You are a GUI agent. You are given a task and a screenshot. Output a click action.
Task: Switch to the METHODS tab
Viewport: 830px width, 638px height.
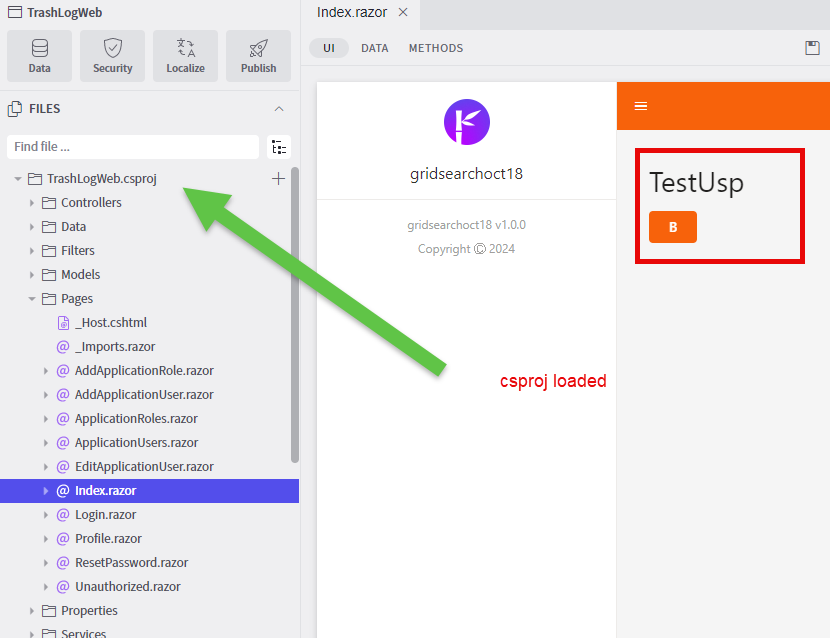tap(435, 48)
